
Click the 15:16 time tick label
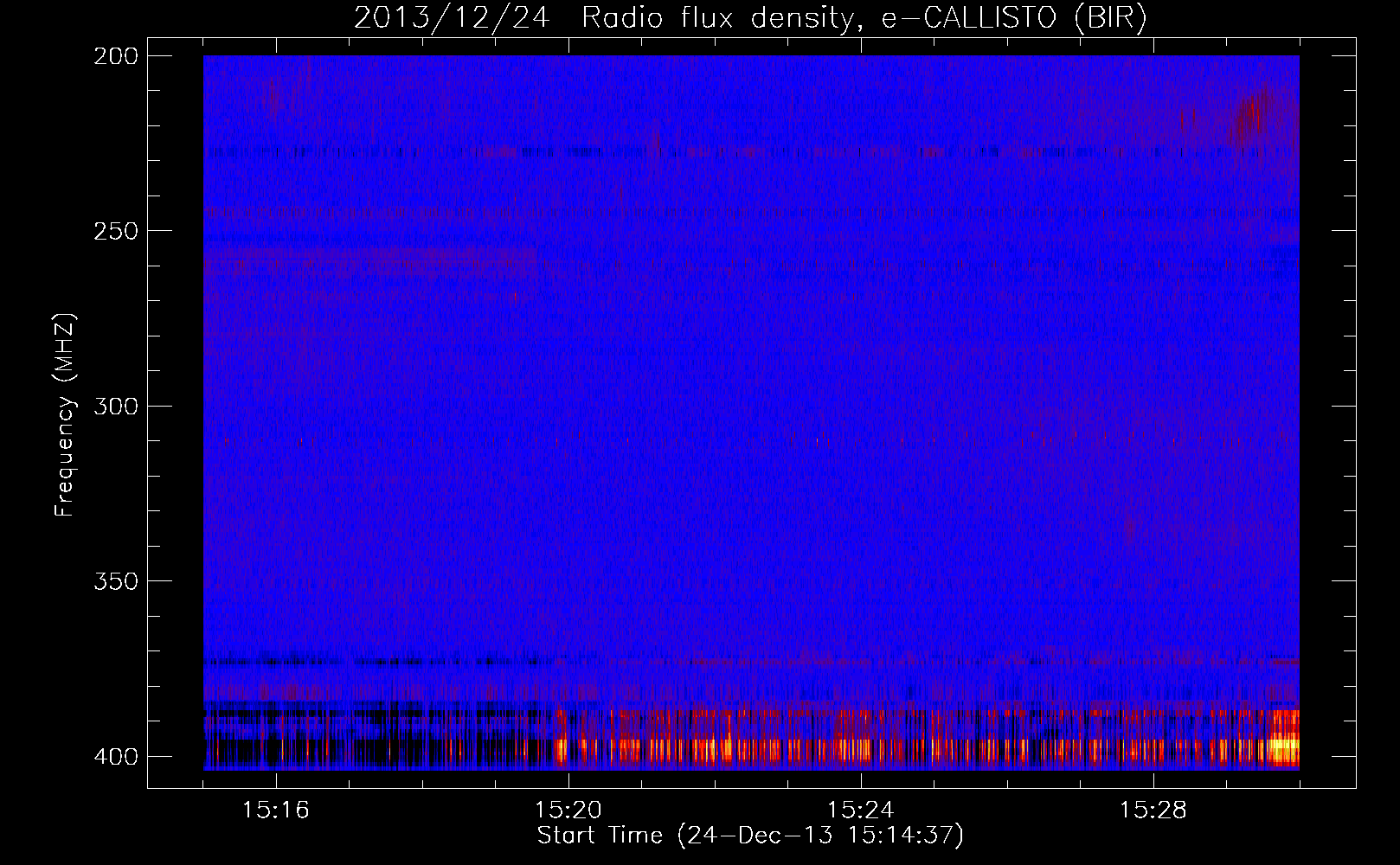(x=276, y=811)
